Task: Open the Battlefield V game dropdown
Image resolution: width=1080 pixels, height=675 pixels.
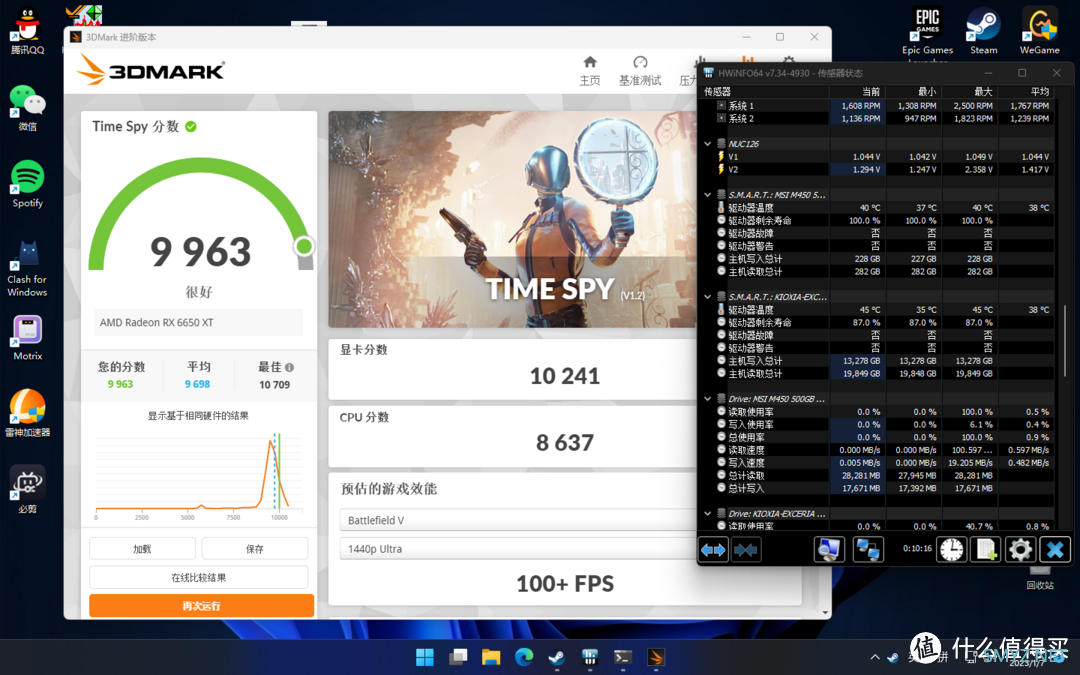Action: click(518, 520)
